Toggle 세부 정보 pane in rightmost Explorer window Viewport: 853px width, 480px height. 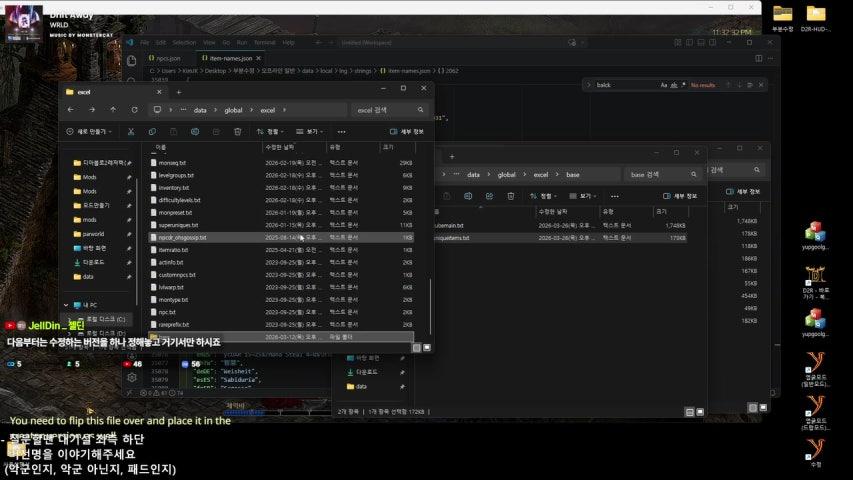coord(743,192)
